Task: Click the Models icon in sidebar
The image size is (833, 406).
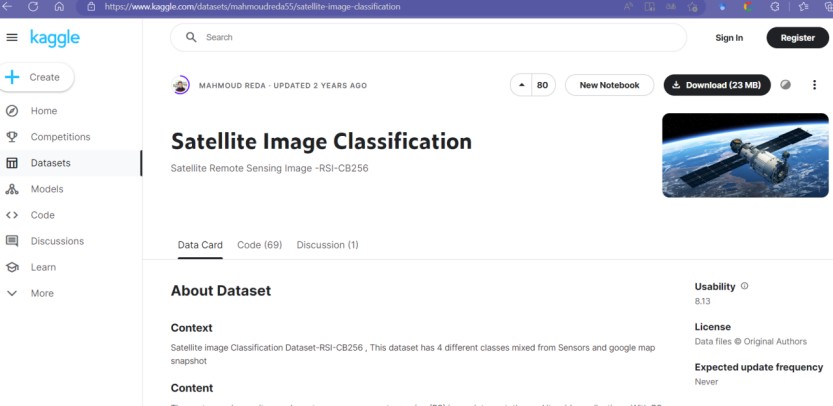Action: tap(12, 189)
